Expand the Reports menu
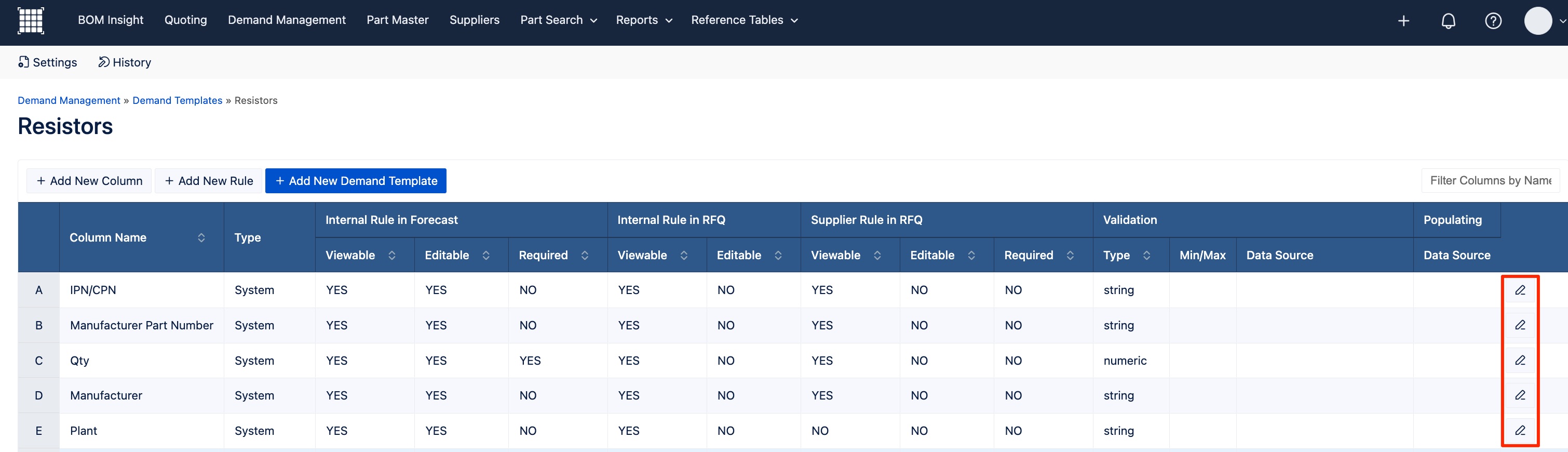The width and height of the screenshot is (1568, 452). (x=644, y=20)
